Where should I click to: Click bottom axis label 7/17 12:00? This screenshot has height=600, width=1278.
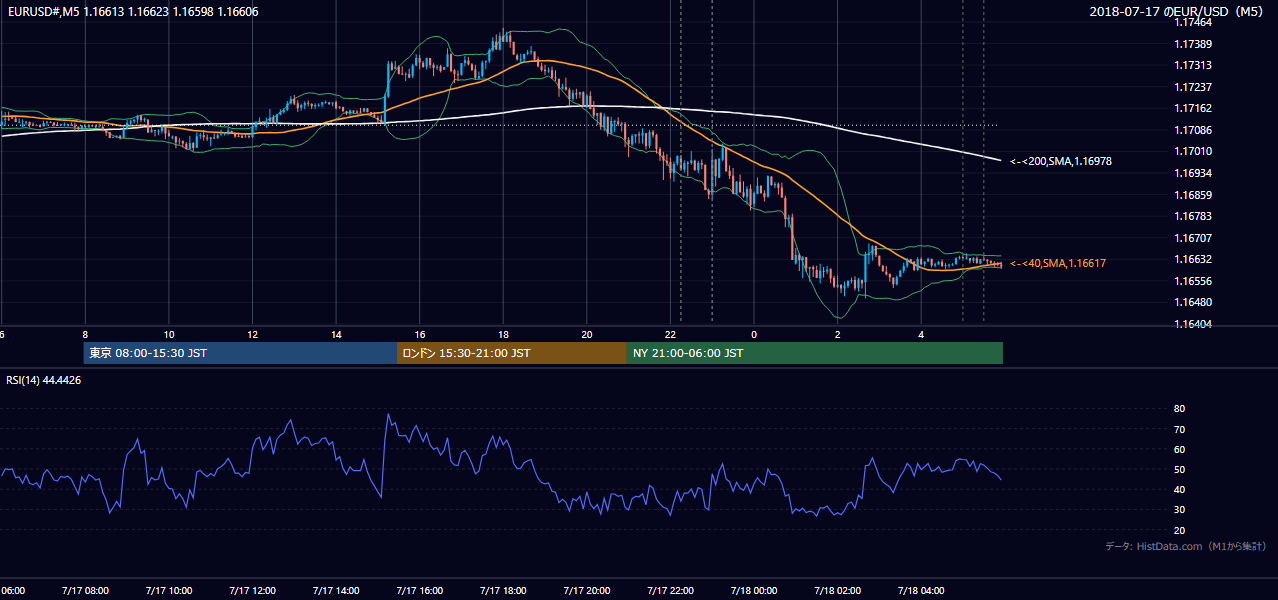pyautogui.click(x=251, y=590)
